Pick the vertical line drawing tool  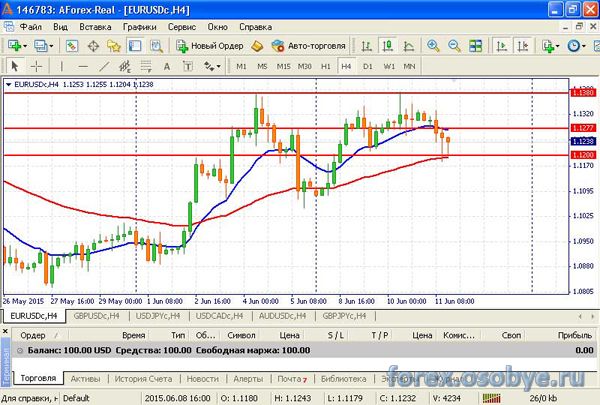click(x=62, y=66)
